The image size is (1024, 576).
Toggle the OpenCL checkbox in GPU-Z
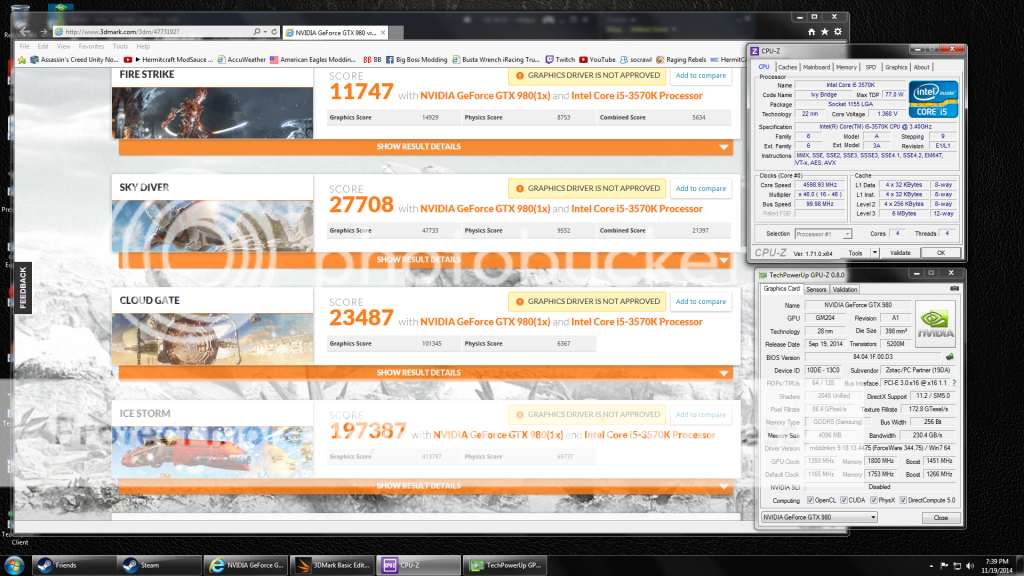[810, 500]
